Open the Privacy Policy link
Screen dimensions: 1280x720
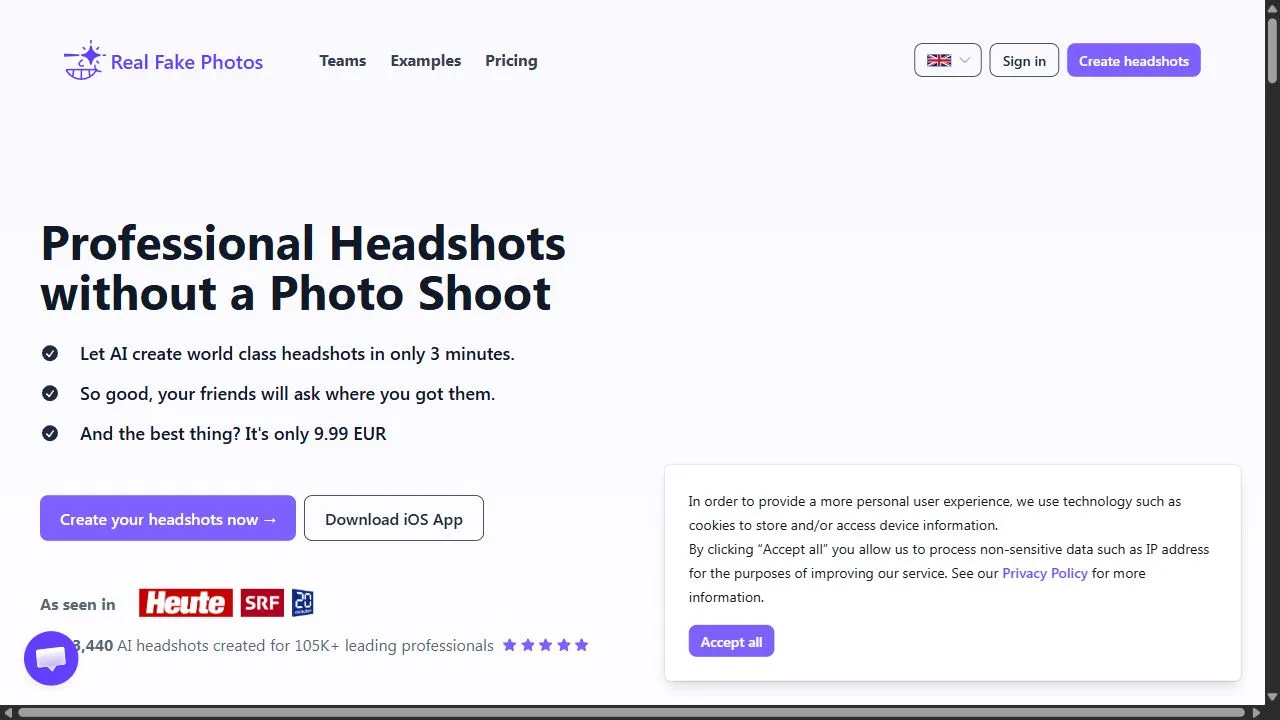[x=1045, y=573]
